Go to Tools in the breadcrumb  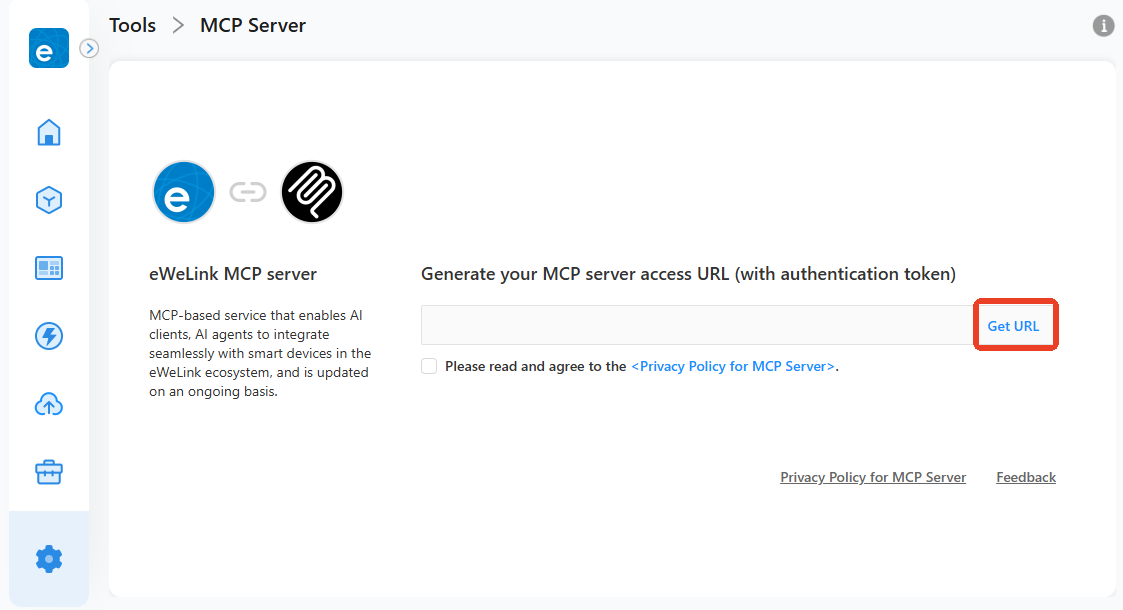pos(132,26)
